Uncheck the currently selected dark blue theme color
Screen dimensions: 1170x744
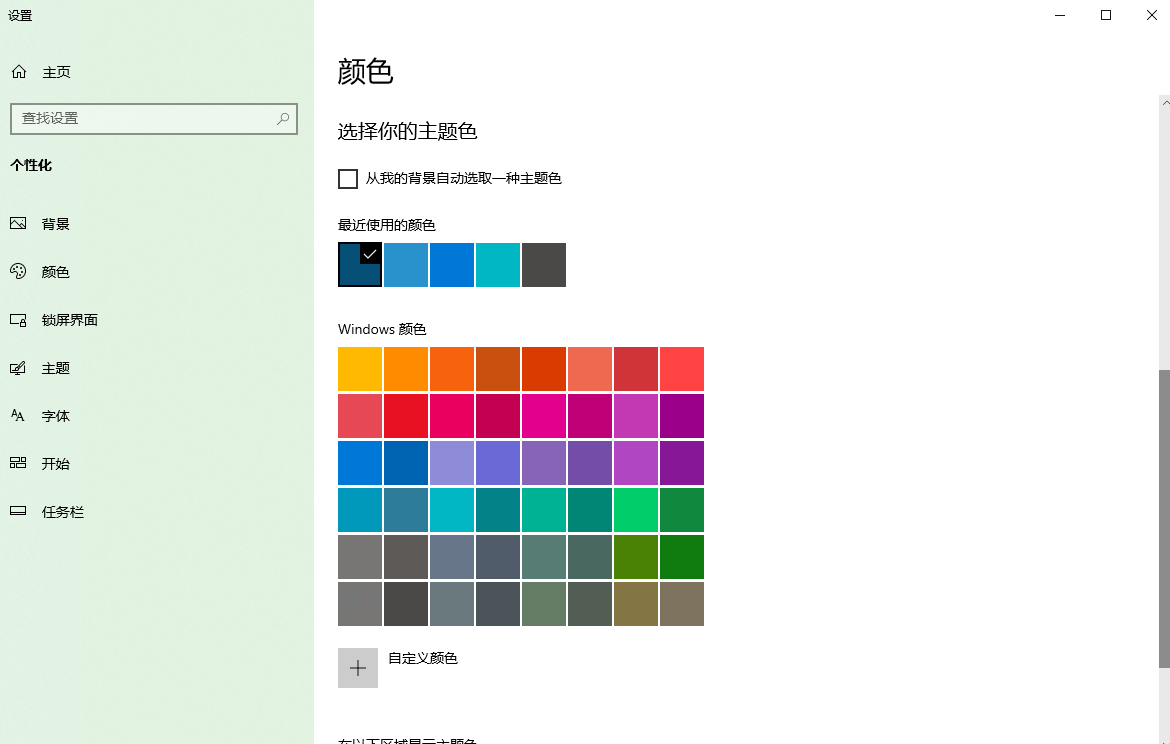pyautogui.click(x=359, y=264)
